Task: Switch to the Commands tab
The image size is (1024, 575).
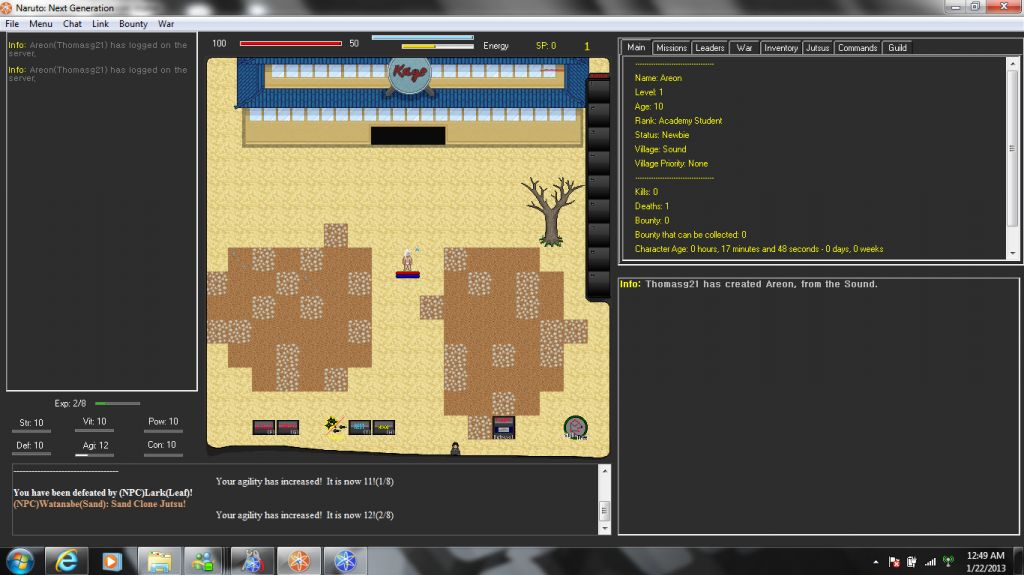Action: tap(857, 48)
